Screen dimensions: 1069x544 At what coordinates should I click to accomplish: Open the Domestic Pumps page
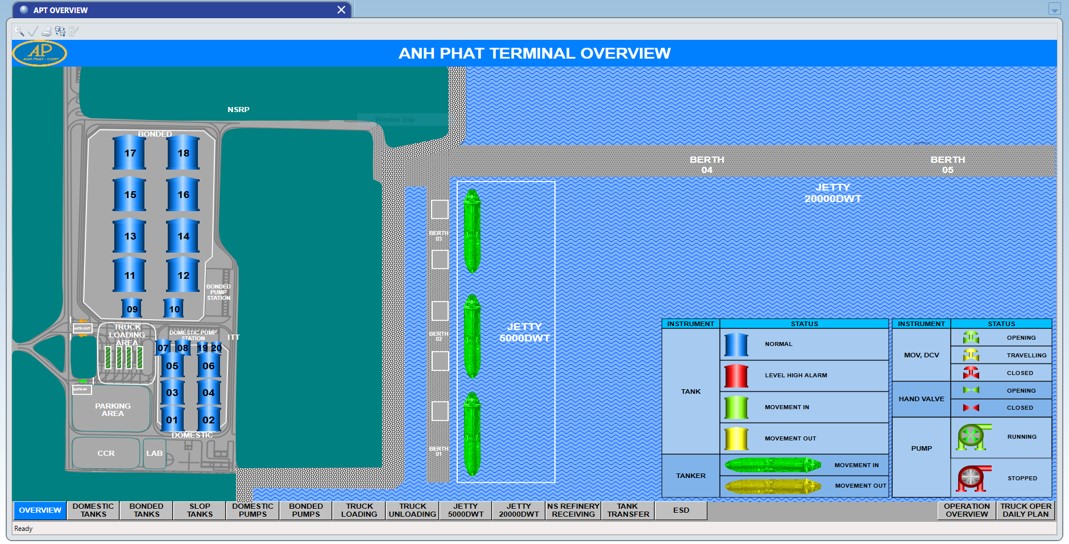point(253,511)
